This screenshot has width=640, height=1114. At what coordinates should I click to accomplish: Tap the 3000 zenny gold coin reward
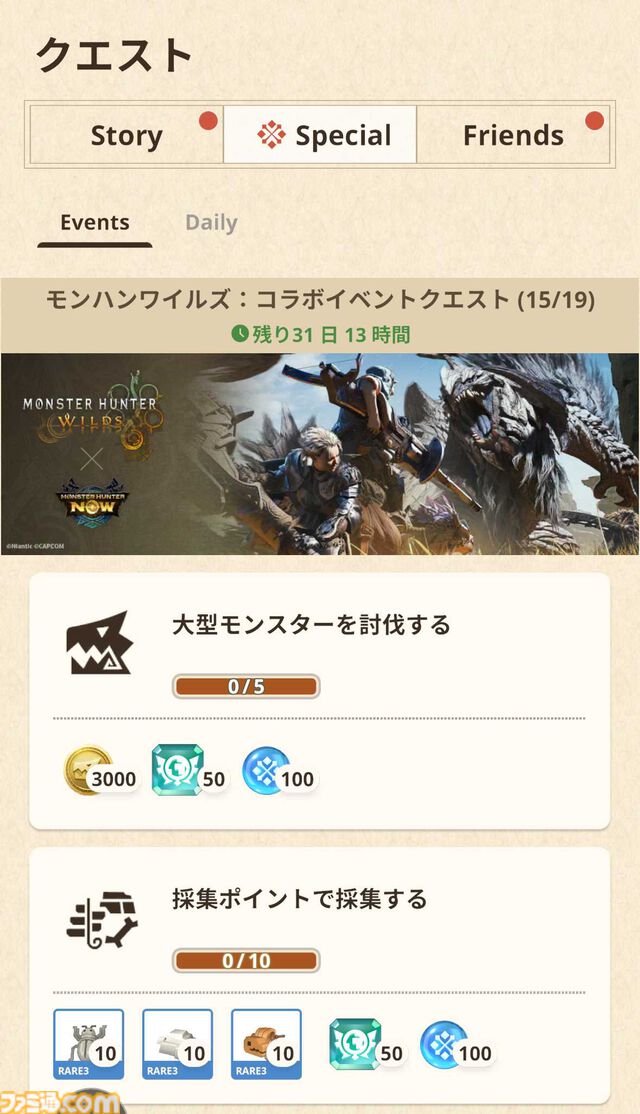(100, 772)
